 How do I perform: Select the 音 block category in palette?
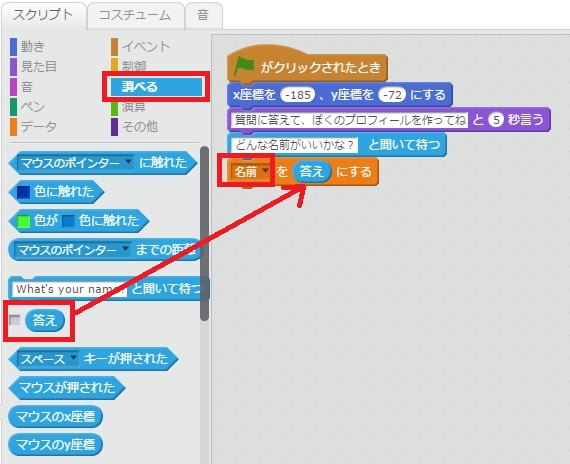[x=27, y=87]
